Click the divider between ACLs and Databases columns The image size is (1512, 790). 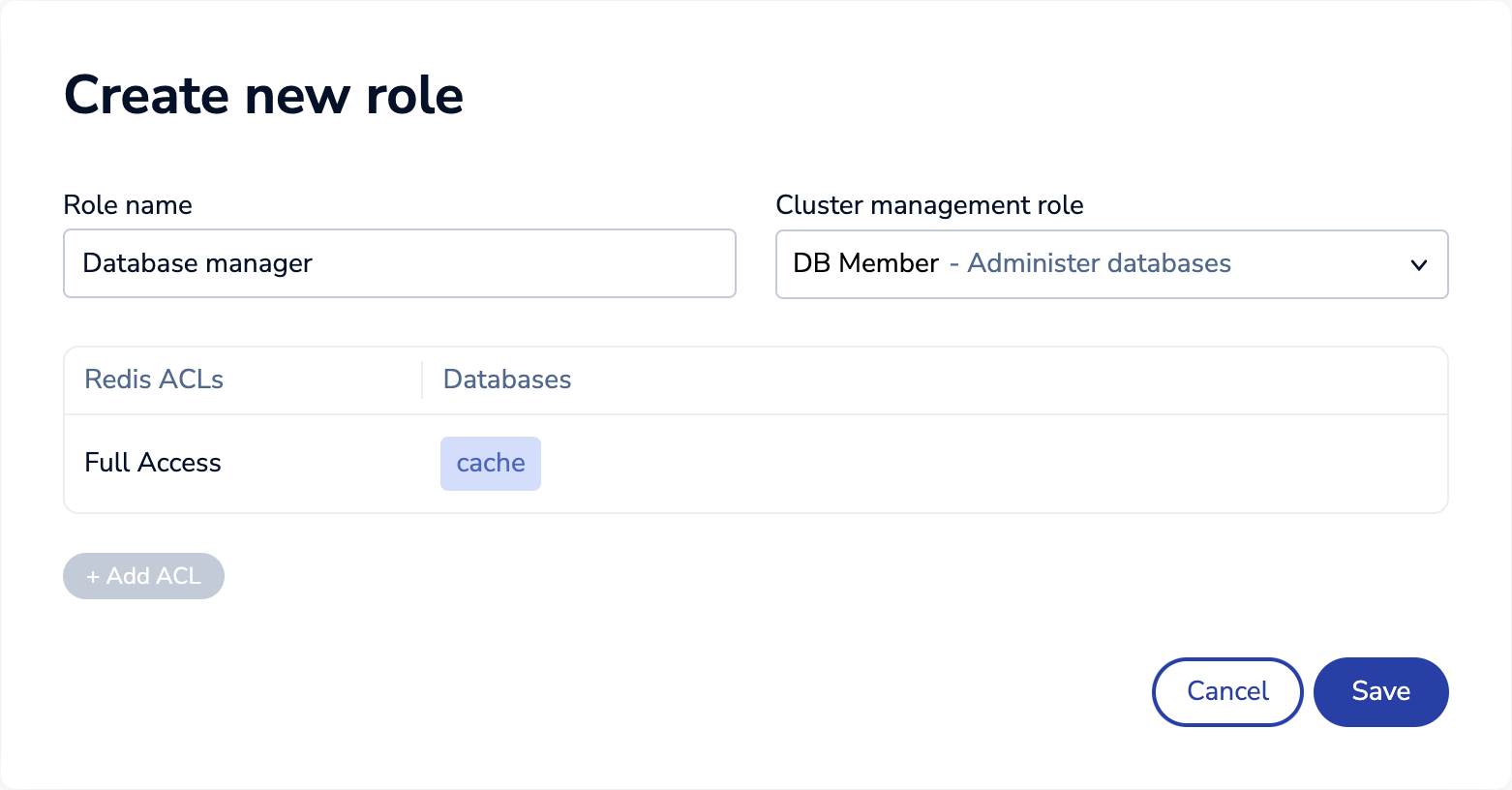(422, 380)
